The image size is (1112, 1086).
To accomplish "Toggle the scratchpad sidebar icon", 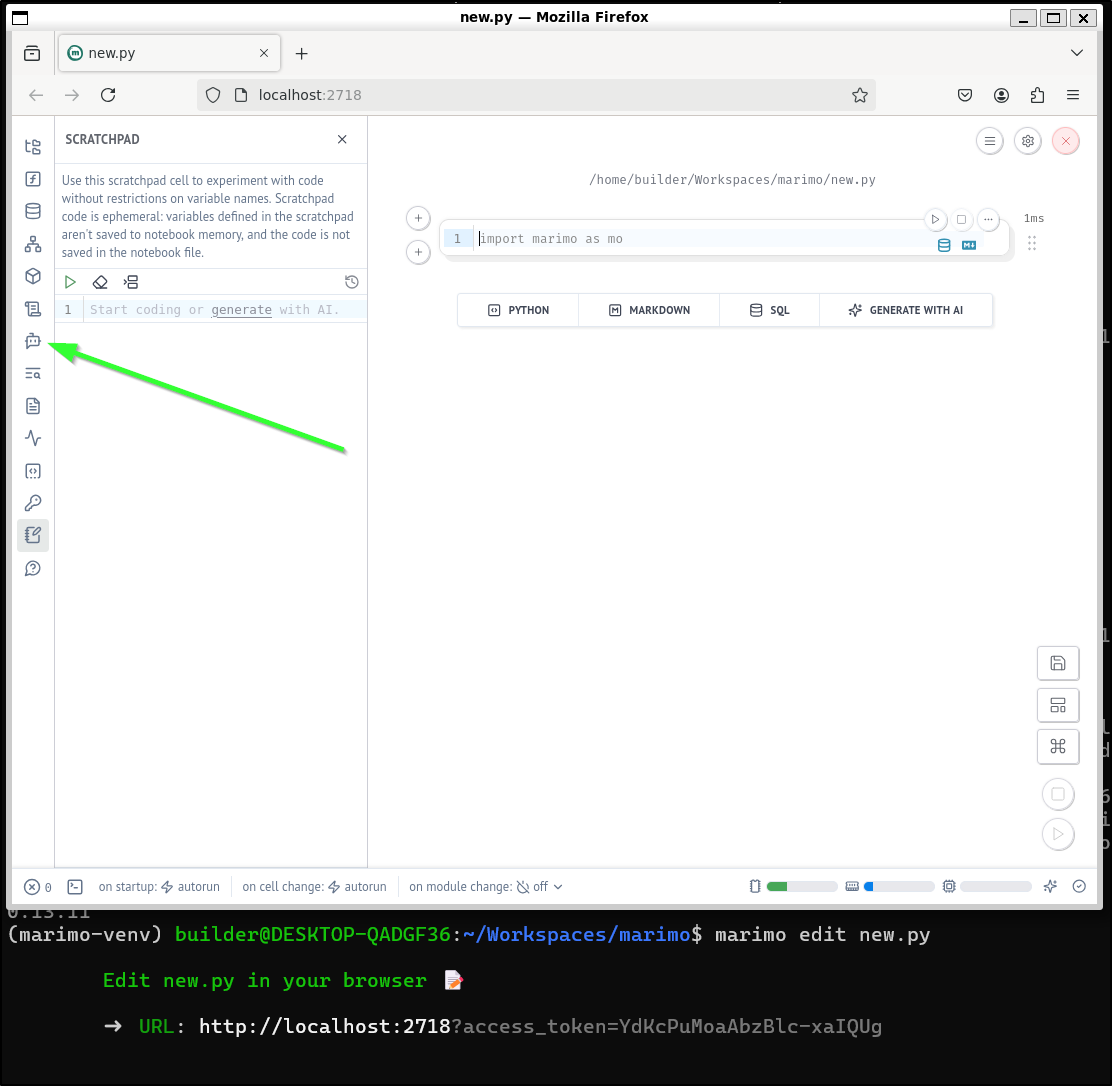I will click(33, 536).
